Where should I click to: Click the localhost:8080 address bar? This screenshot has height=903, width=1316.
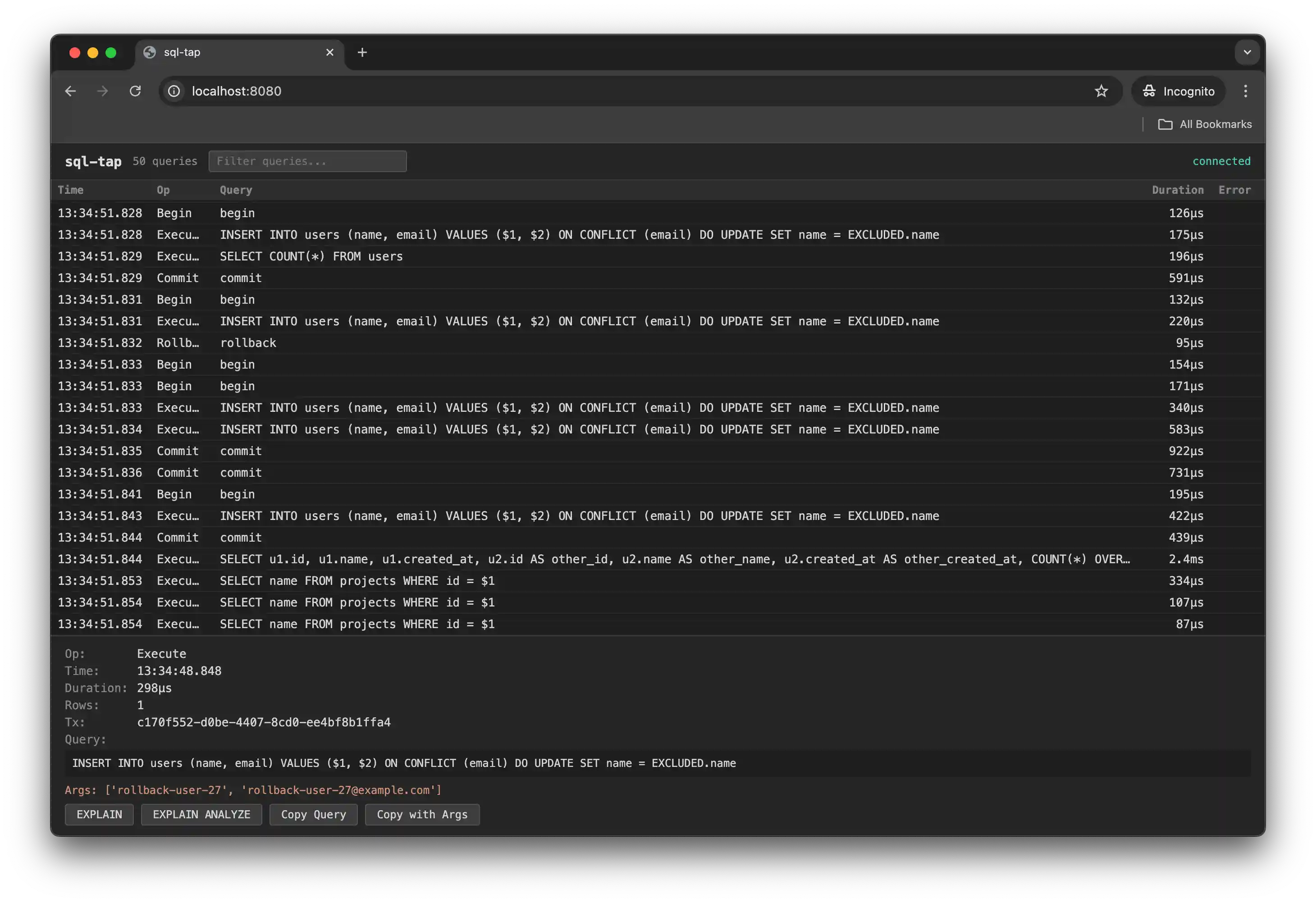[x=623, y=91]
